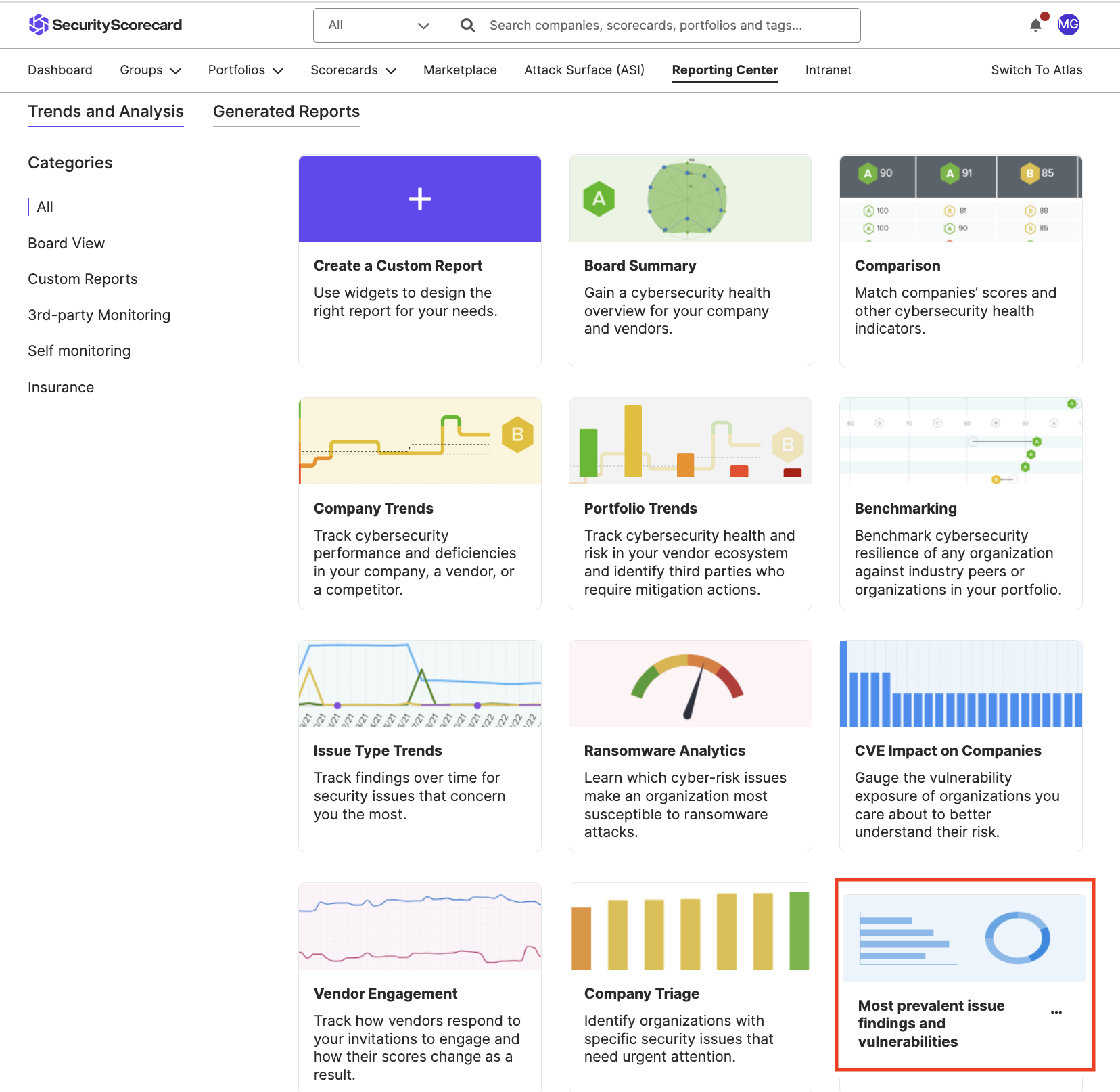Click Most prevalent issue findings and vulnerabilities title
The height and width of the screenshot is (1092, 1120).
931,1024
